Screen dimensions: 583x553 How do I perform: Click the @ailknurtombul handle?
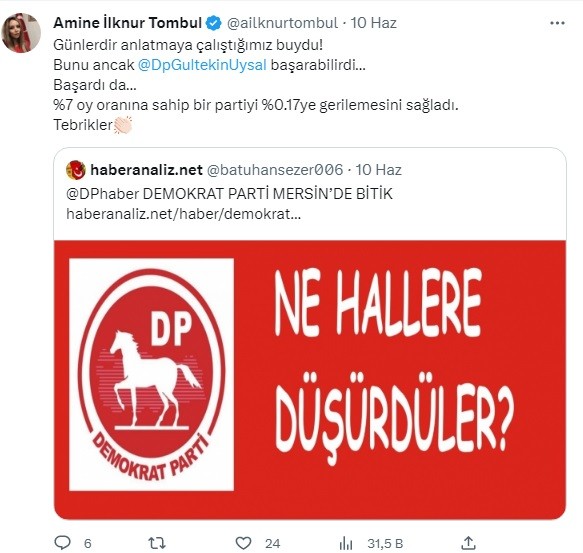pos(282,23)
